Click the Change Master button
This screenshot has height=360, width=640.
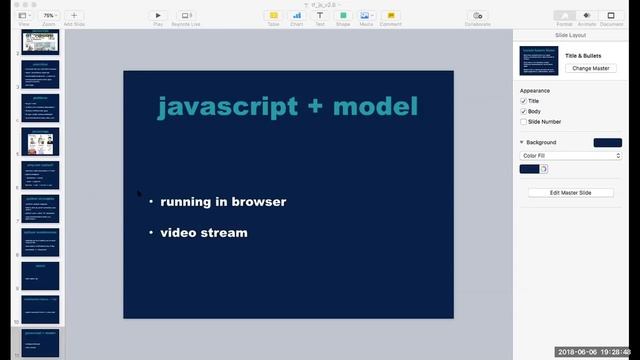[x=591, y=68]
